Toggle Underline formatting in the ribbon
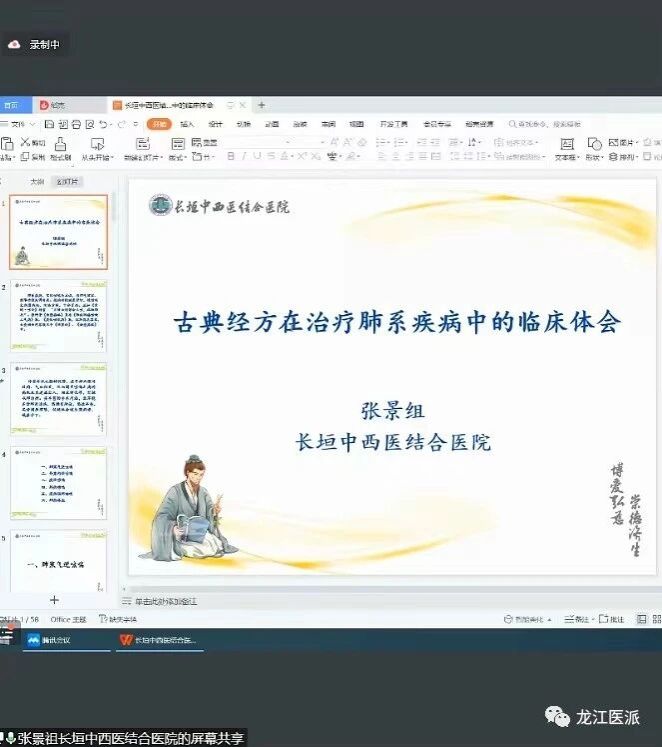The width and height of the screenshot is (662, 747). [257, 157]
